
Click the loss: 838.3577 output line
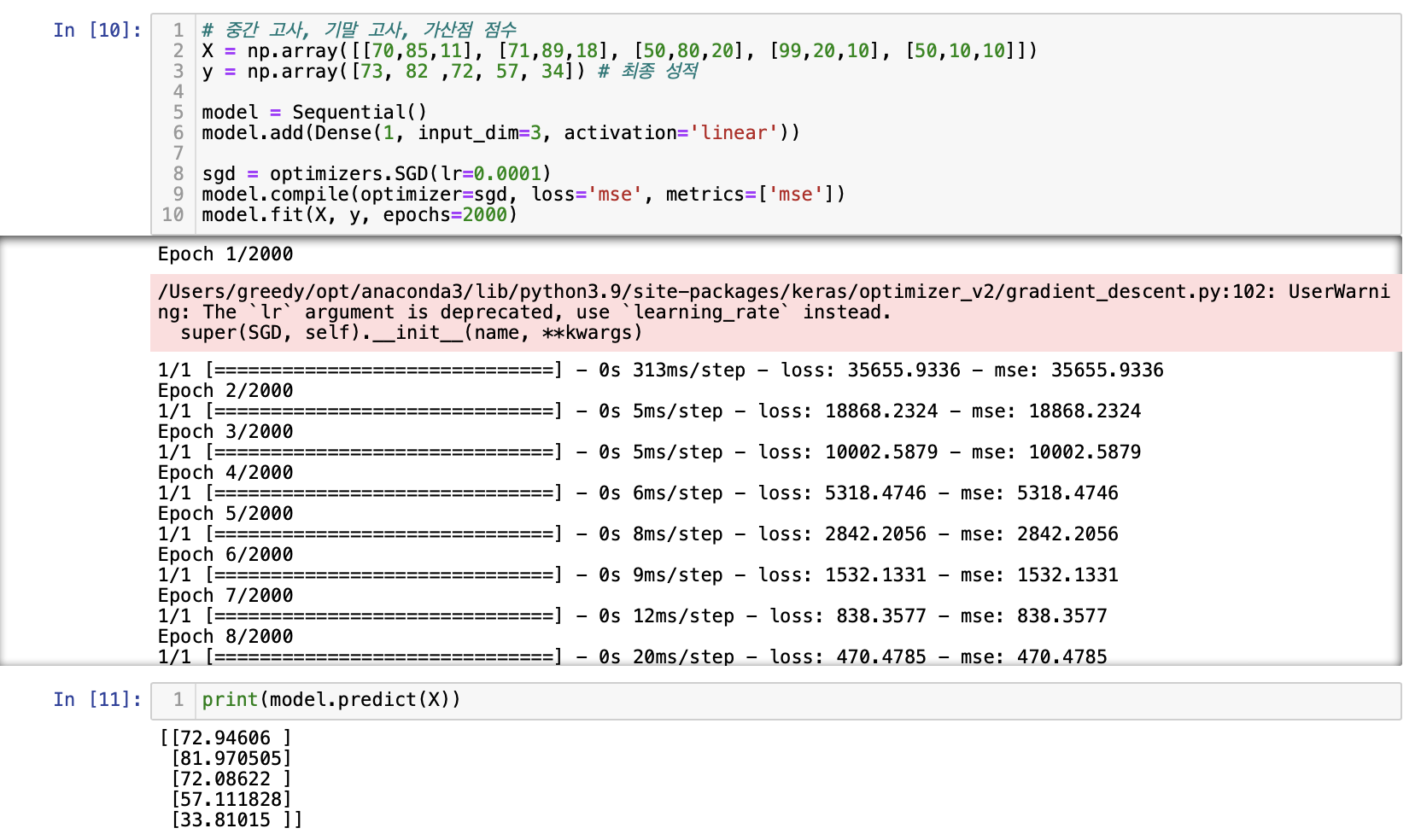pyautogui.click(x=633, y=616)
